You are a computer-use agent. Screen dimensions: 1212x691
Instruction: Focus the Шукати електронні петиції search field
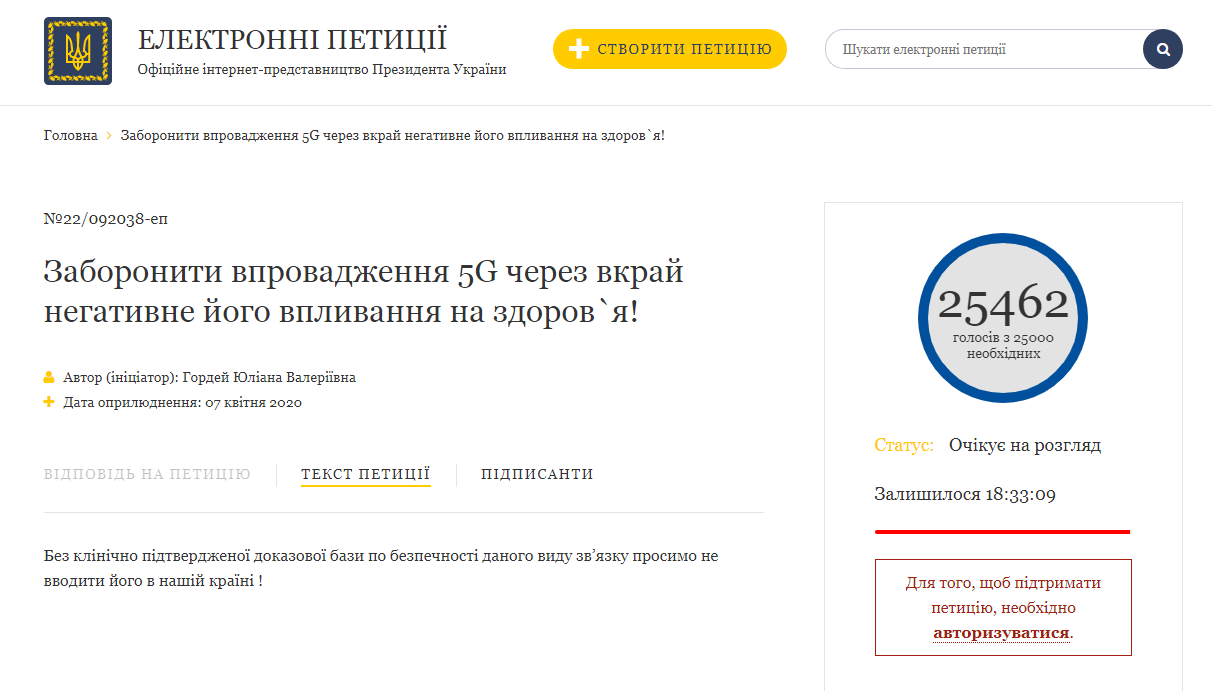pos(985,49)
